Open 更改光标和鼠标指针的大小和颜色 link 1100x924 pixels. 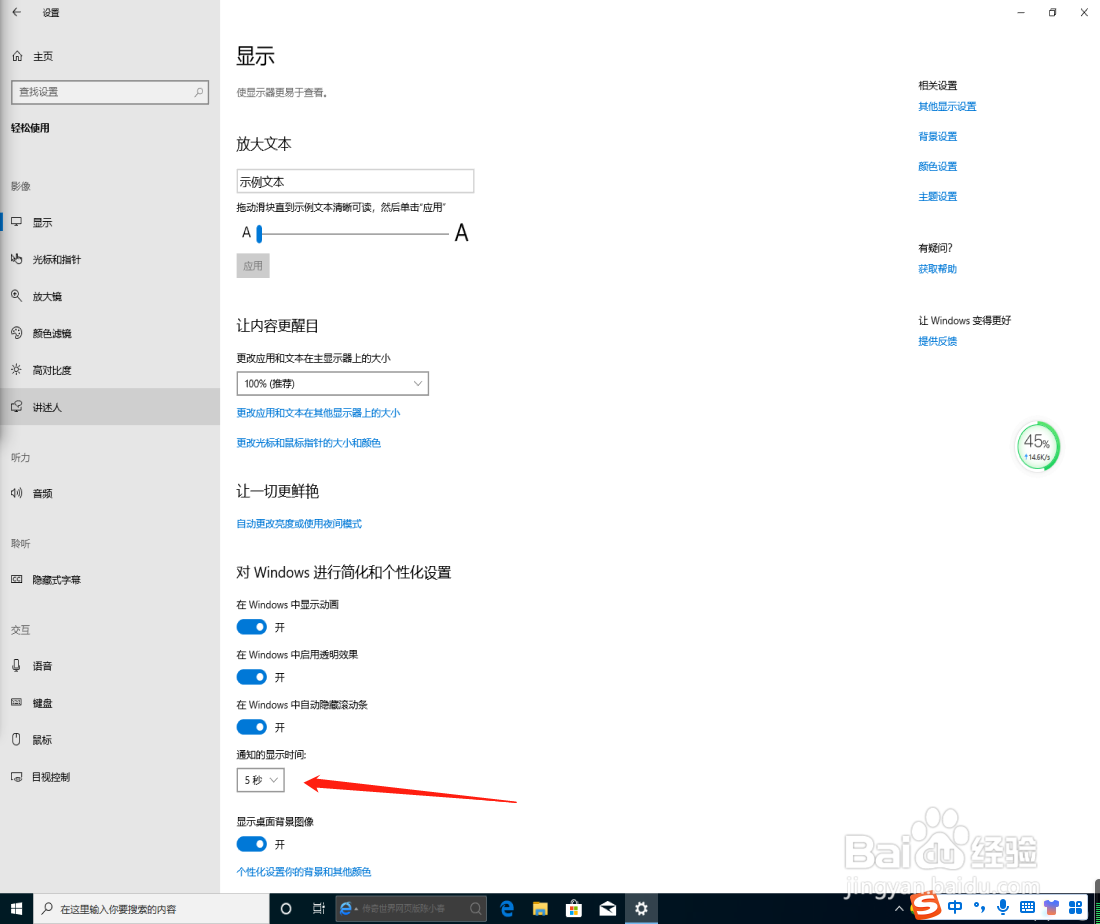point(308,443)
